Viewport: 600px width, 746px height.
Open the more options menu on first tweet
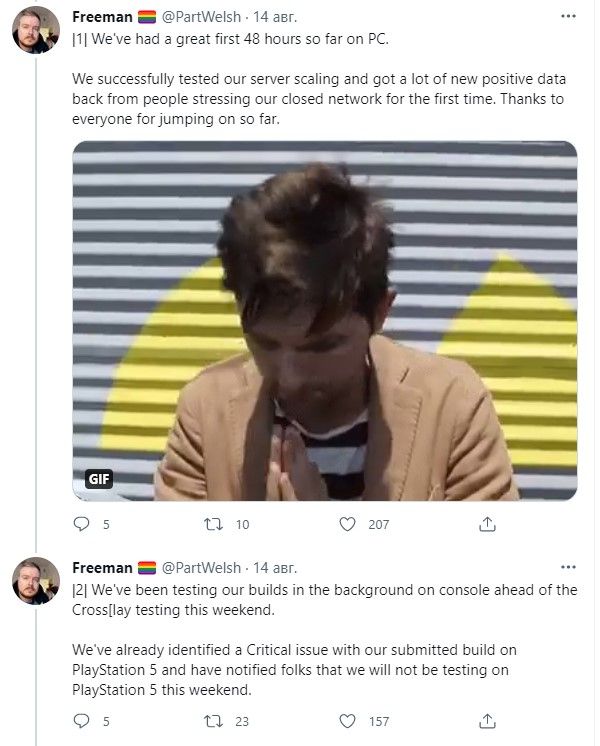click(x=568, y=17)
